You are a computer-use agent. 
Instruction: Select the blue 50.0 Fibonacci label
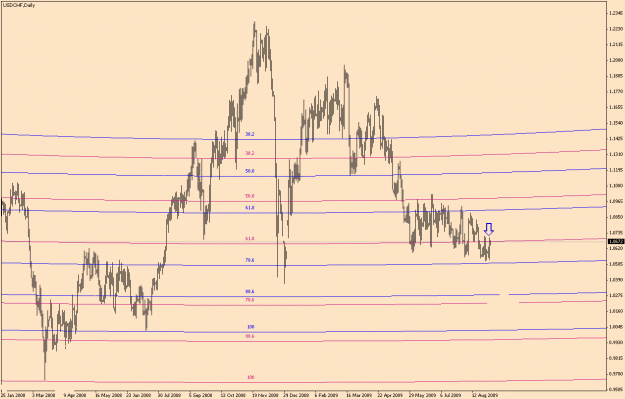[x=250, y=171]
